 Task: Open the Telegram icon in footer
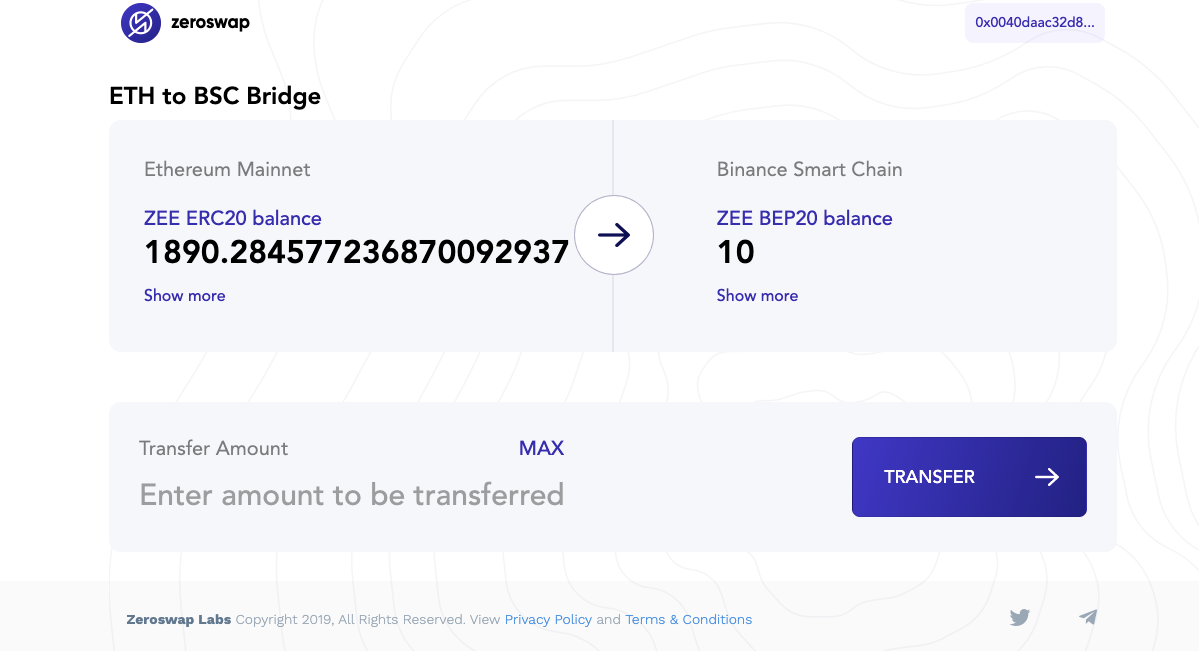click(x=1088, y=617)
